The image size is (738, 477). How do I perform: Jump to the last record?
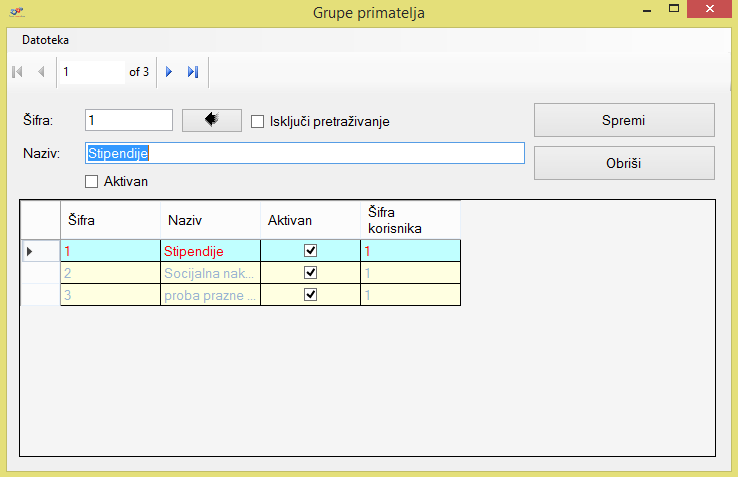[193, 72]
